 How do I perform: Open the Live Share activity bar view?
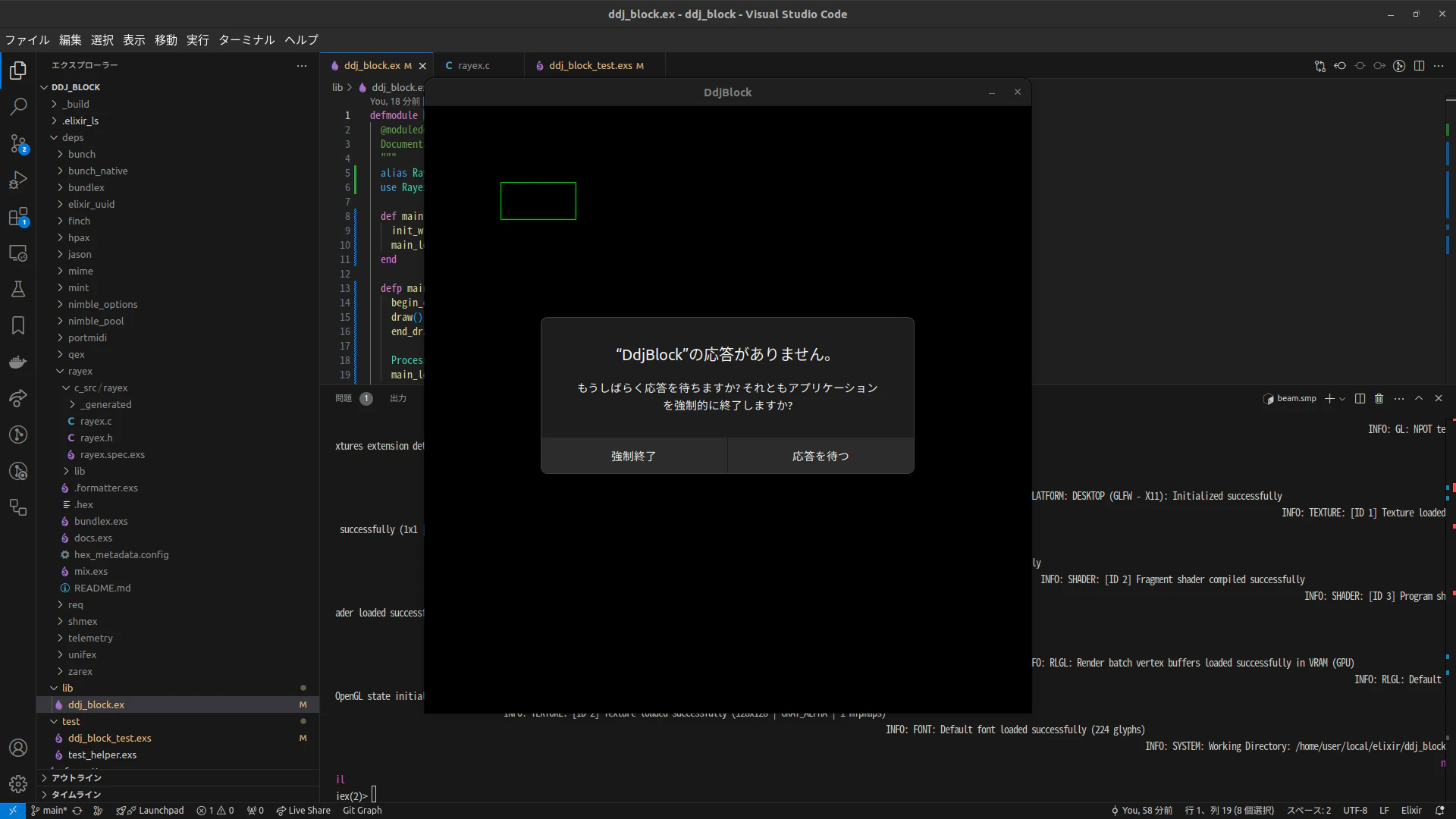click(18, 398)
